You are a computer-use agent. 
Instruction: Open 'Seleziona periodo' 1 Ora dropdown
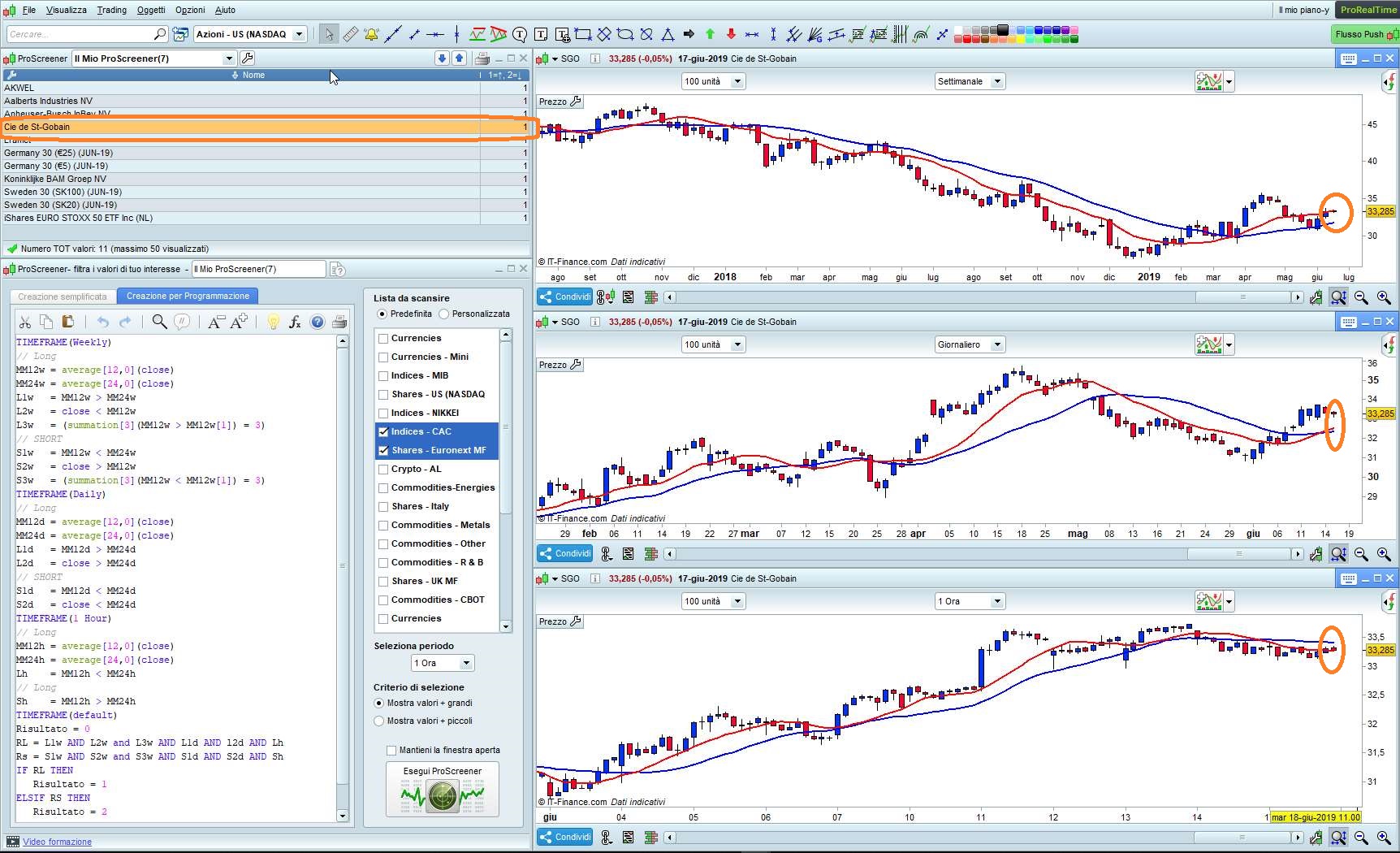click(443, 663)
